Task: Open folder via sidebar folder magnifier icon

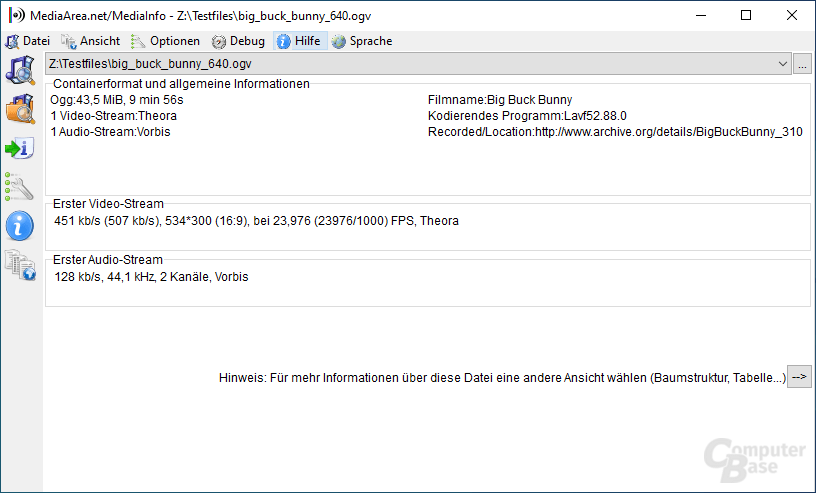Action: click(x=20, y=109)
